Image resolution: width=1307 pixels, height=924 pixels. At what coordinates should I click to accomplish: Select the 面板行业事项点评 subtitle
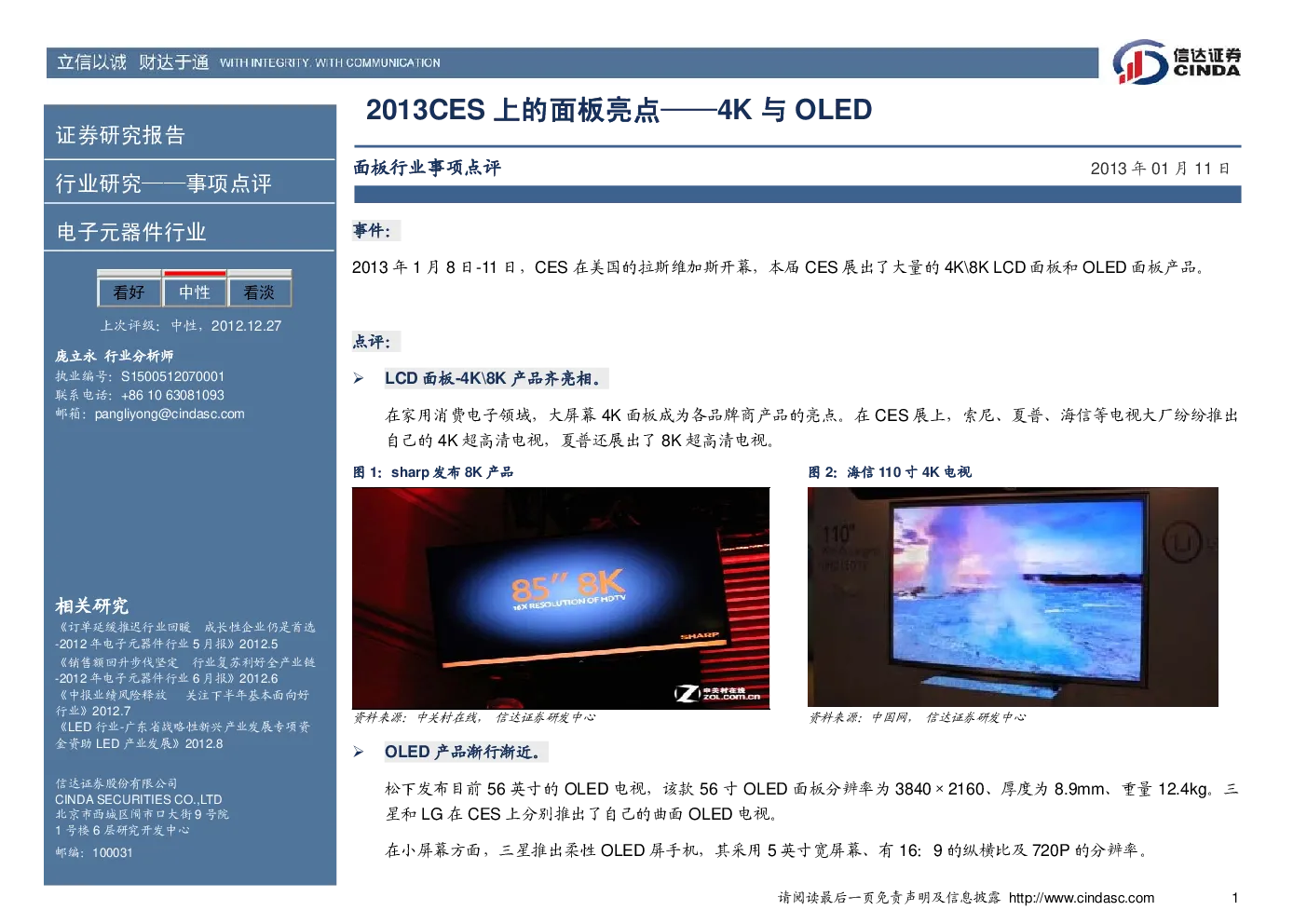[x=427, y=168]
